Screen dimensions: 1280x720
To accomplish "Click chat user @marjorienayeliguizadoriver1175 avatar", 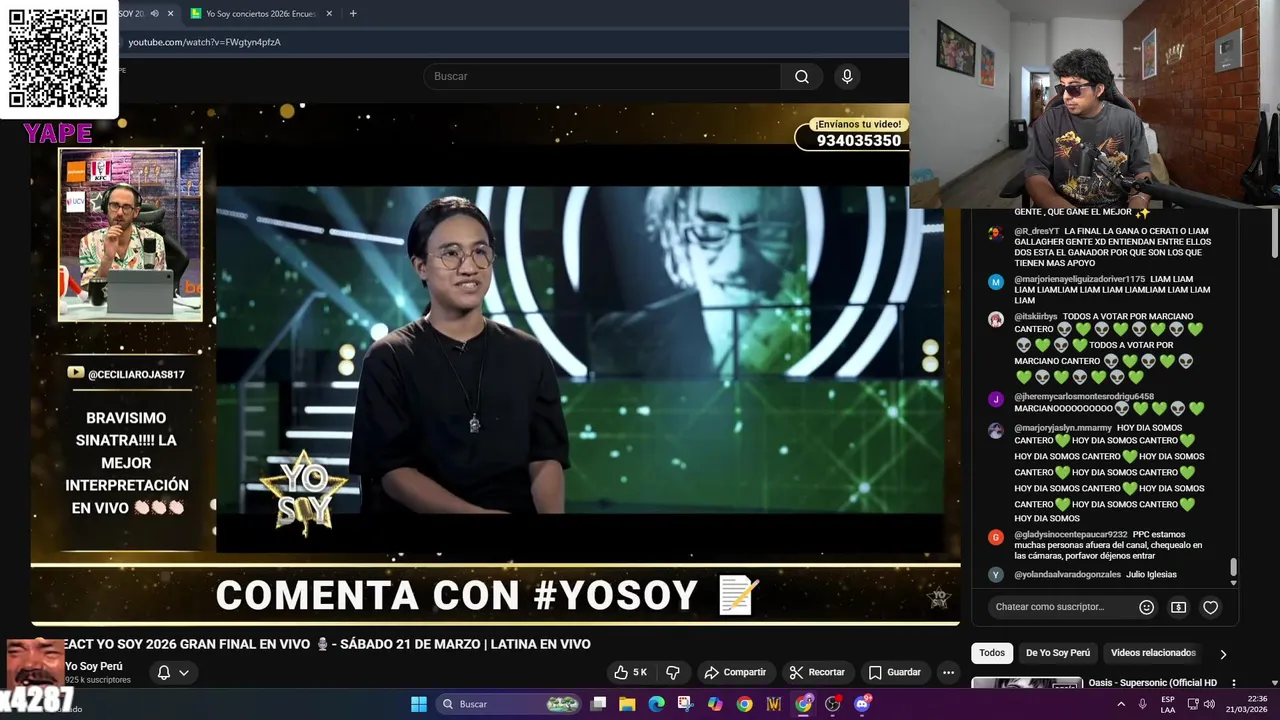I will pyautogui.click(x=995, y=282).
